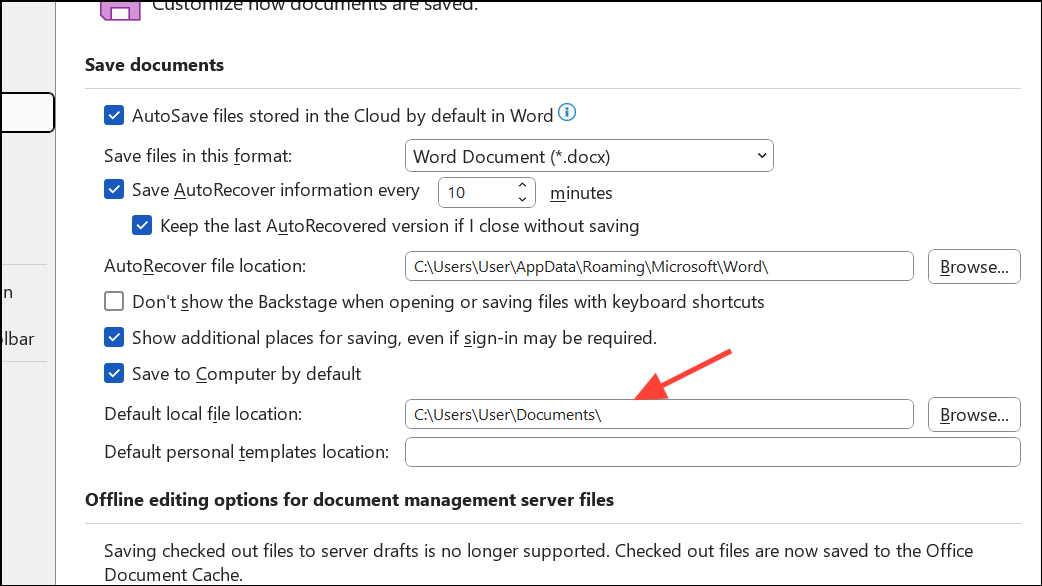Click the info icon beside AutoSave option
This screenshot has height=586, width=1042.
(567, 114)
